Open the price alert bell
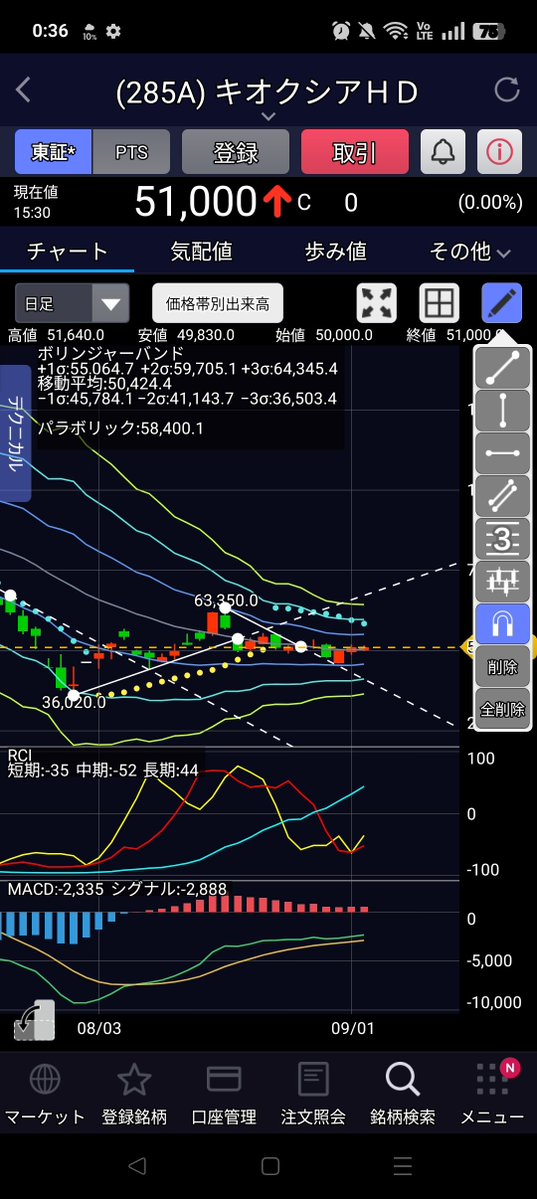The height and width of the screenshot is (1199, 537). pos(442,151)
